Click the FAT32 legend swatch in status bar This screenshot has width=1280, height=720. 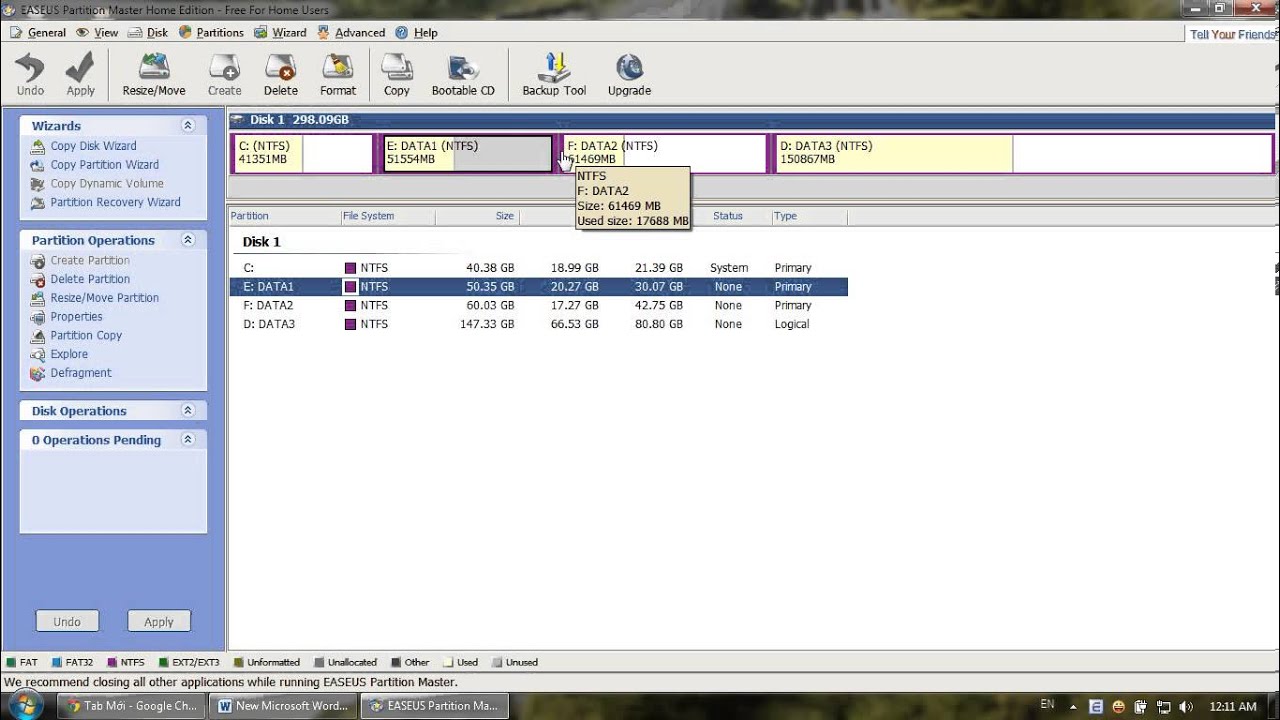(x=57, y=662)
